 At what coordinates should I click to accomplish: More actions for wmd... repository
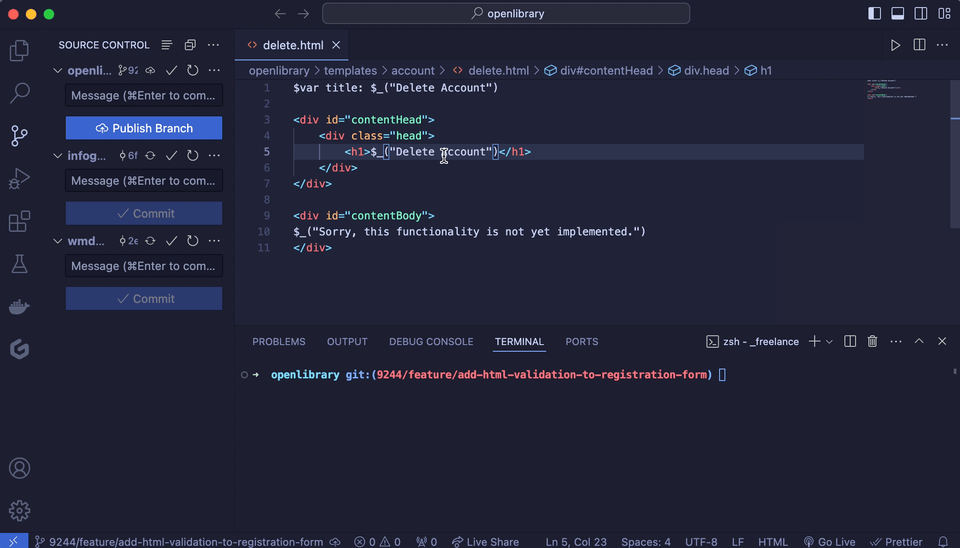[x=214, y=241]
